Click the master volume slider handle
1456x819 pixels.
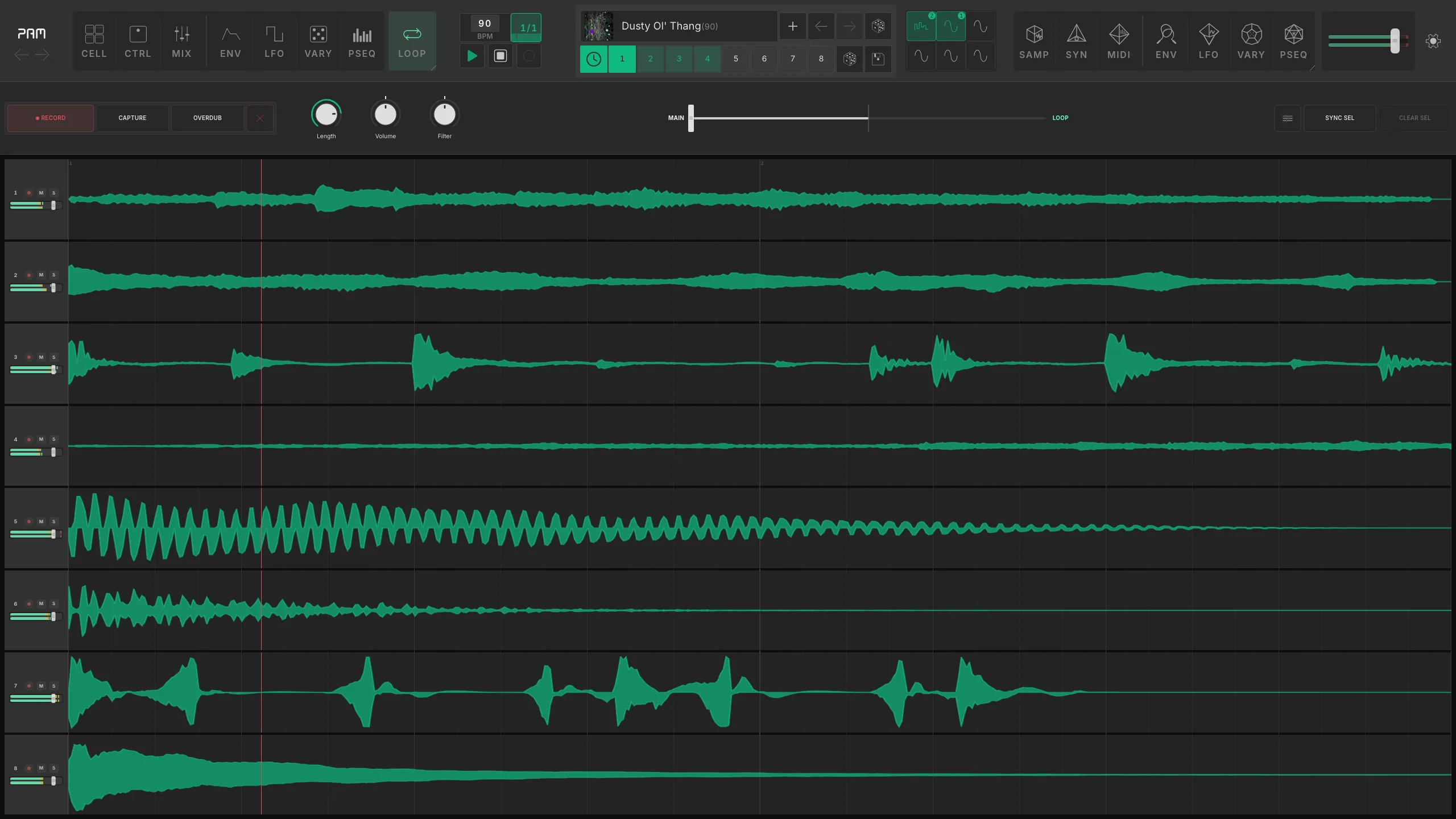click(1395, 41)
